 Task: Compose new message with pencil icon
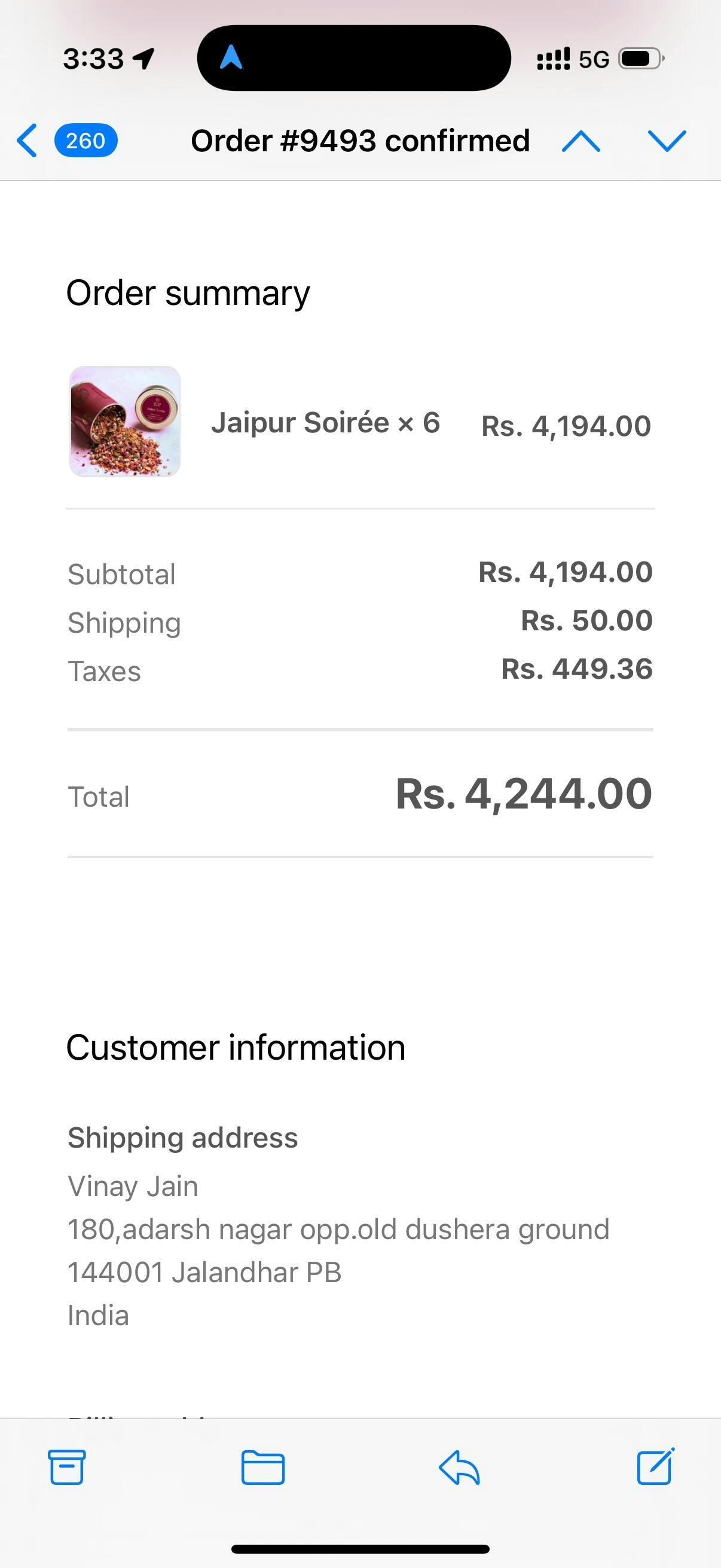point(655,1467)
